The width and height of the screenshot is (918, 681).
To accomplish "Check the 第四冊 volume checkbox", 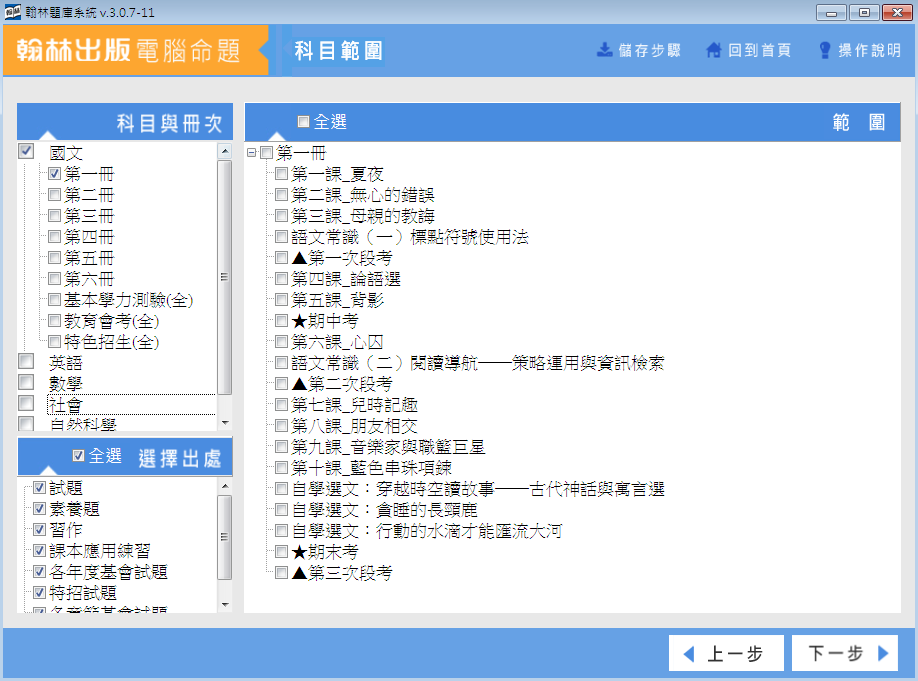I will click(54, 237).
